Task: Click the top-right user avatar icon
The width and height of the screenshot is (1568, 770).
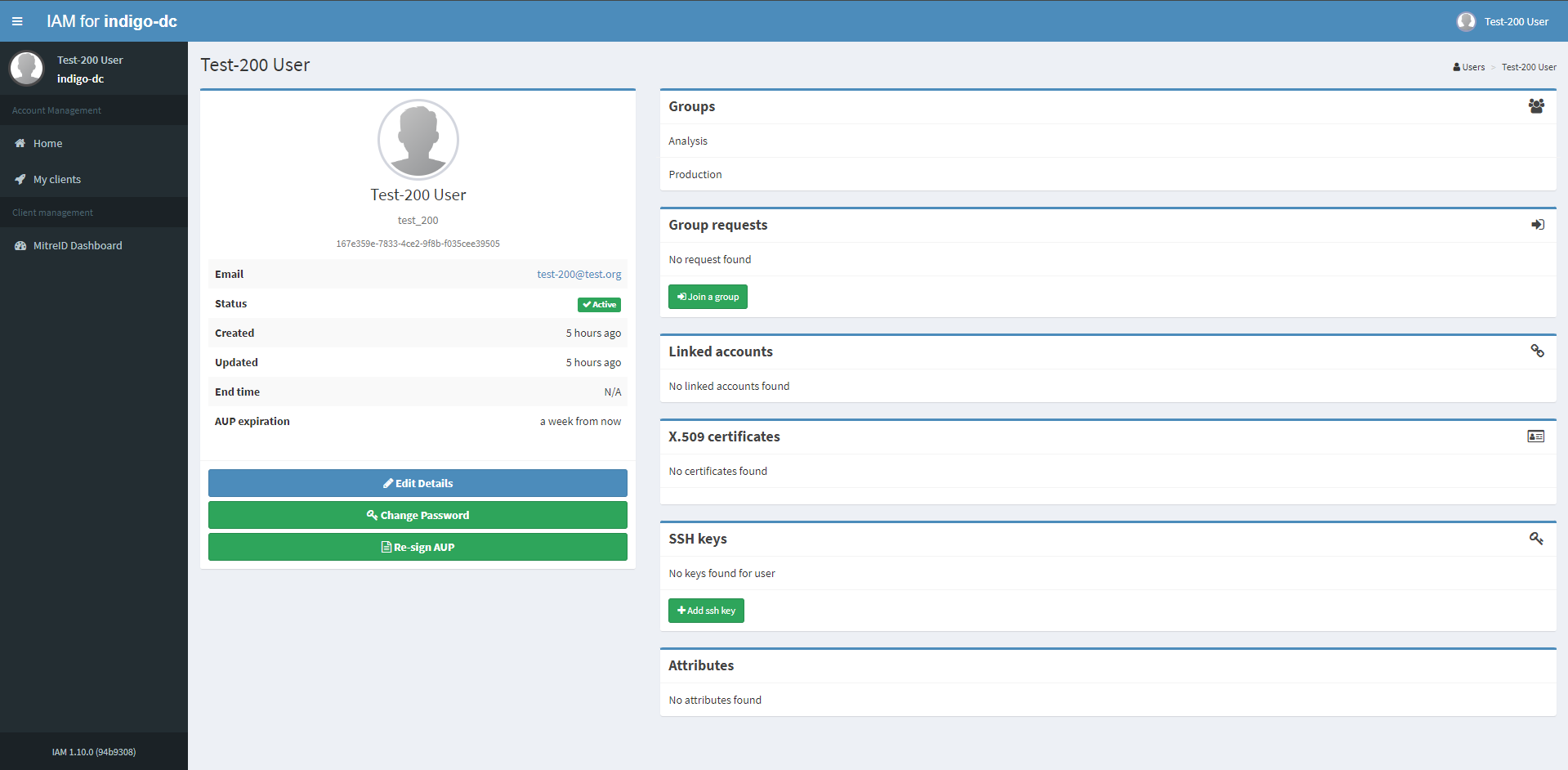Action: pyautogui.click(x=1466, y=21)
